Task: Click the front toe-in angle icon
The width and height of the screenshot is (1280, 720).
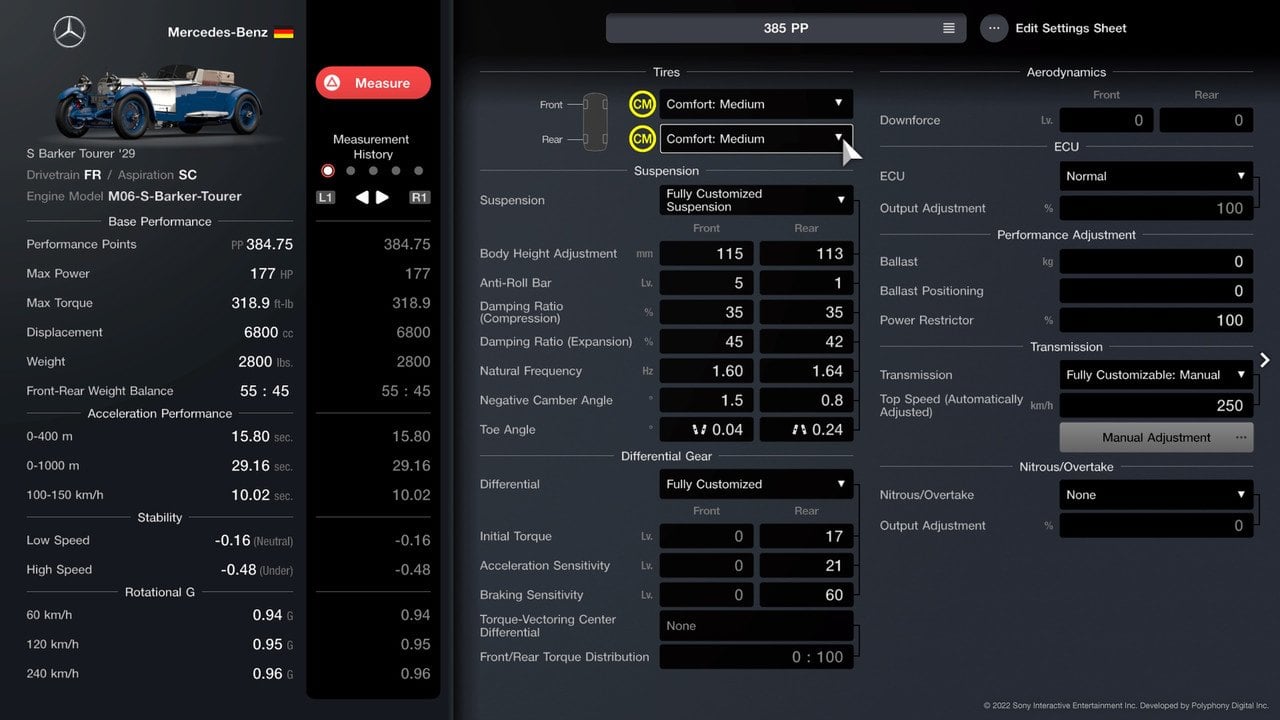Action: (698, 430)
